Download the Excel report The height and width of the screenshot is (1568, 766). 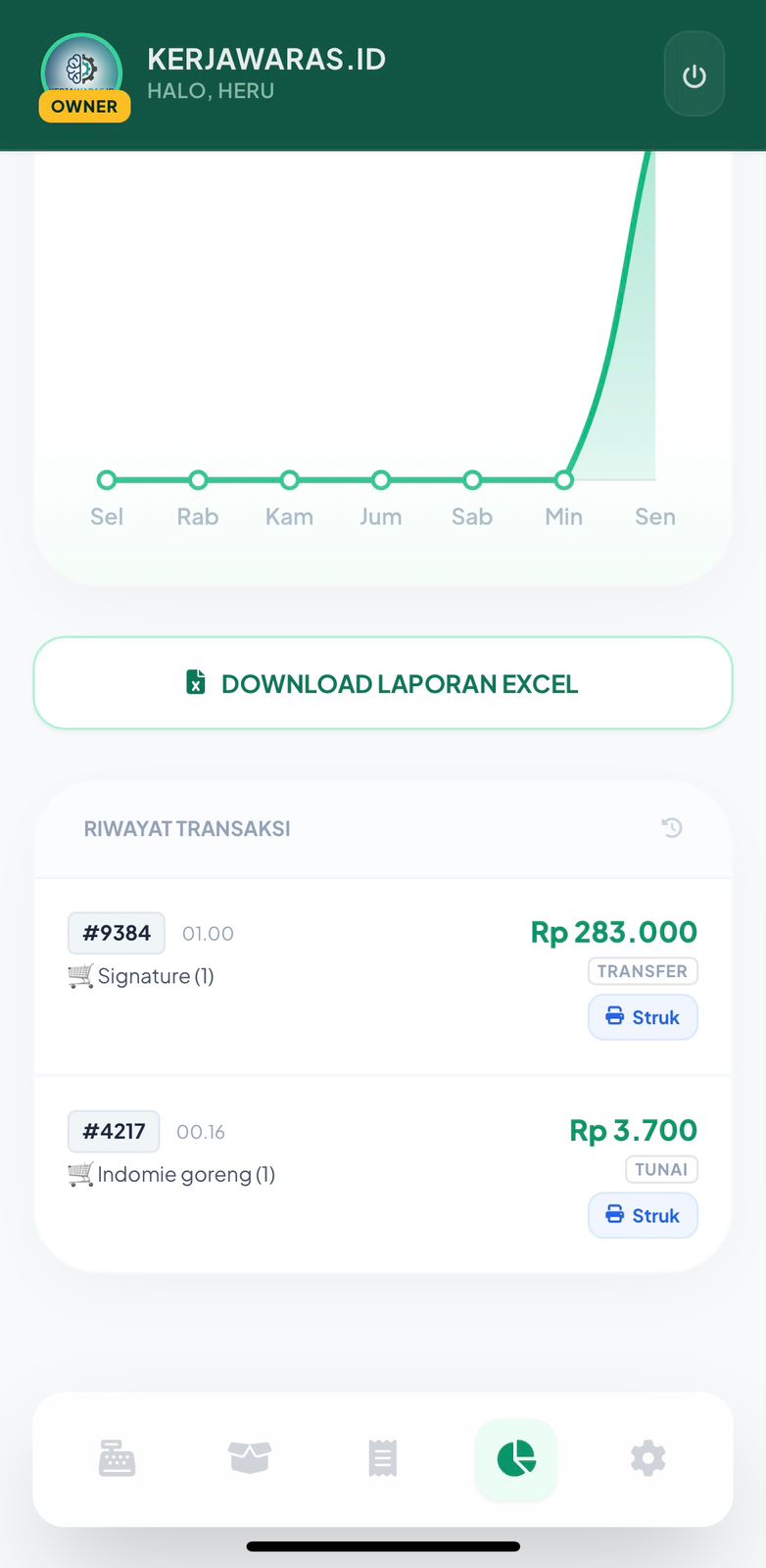(x=383, y=683)
